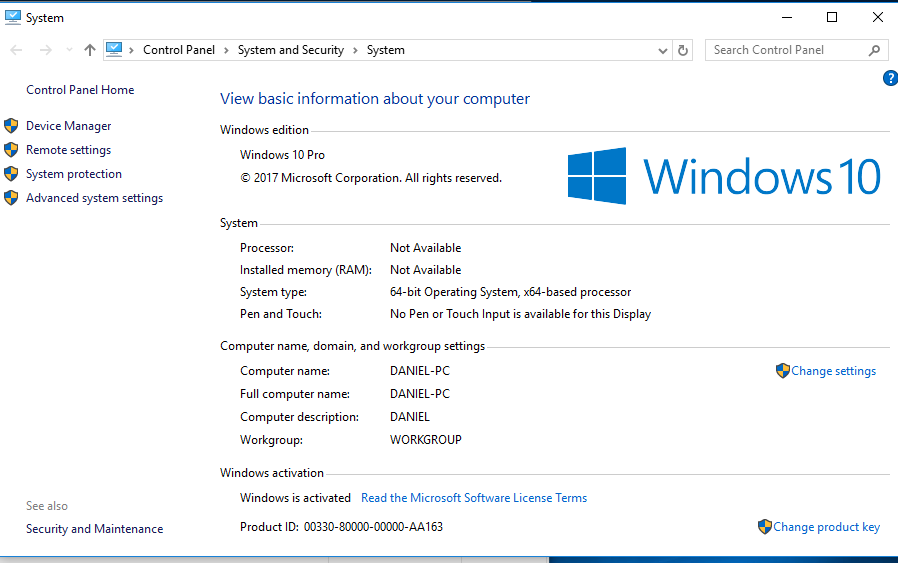Click the shield icon beside System protection
Screen dimensions: 898x563
11,174
